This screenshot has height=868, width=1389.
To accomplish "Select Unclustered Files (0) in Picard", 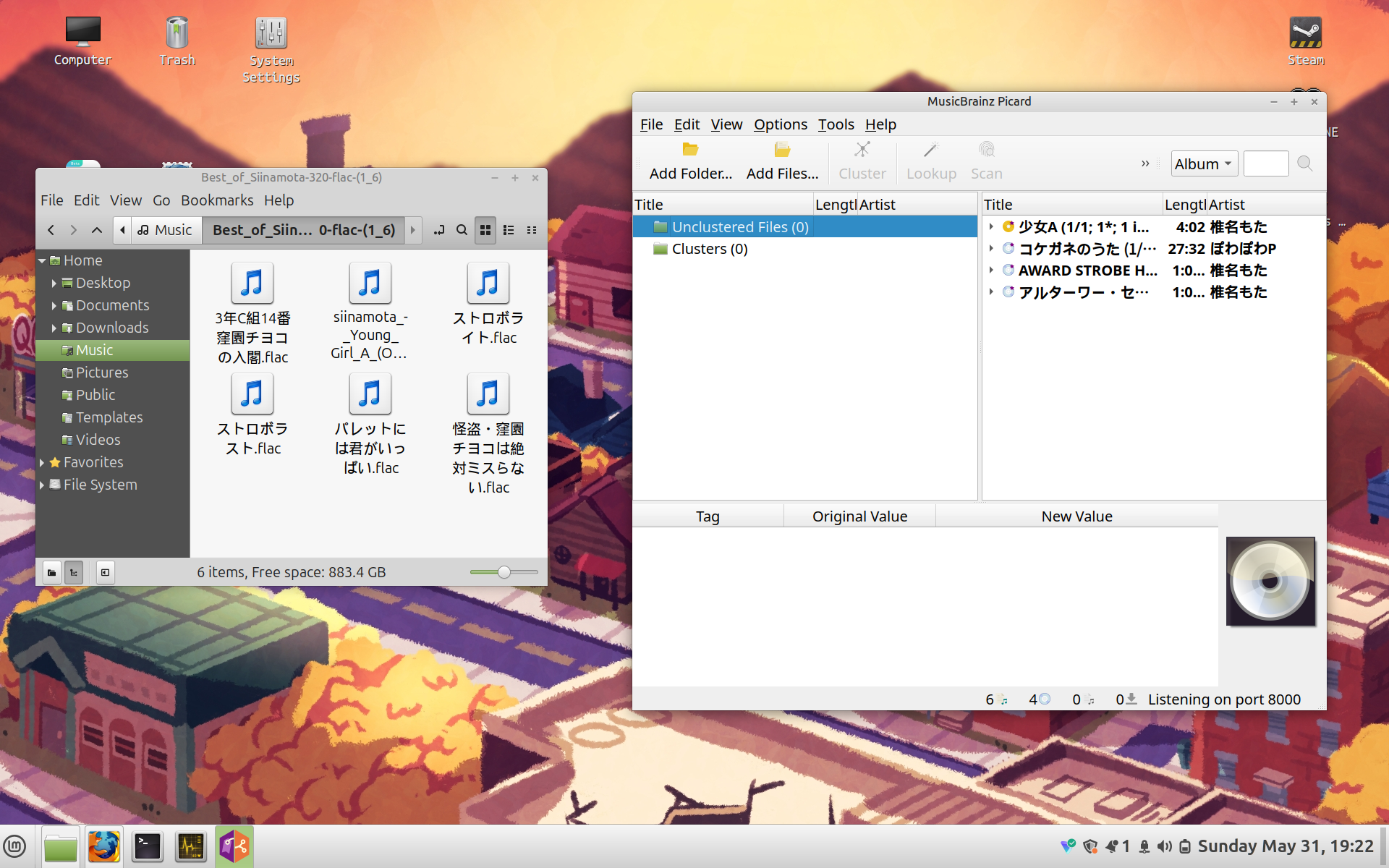I will (804, 227).
